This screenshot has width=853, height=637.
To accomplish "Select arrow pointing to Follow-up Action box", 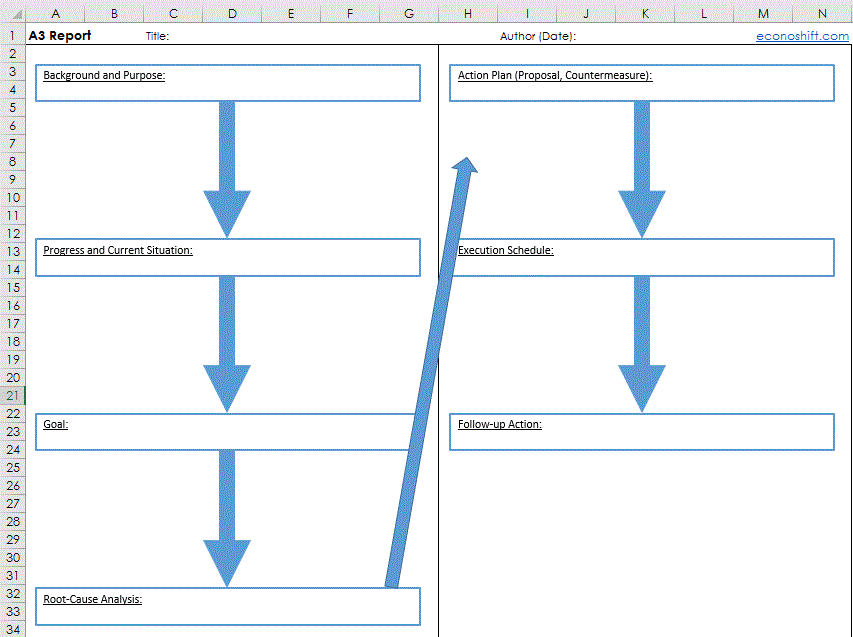I will pyautogui.click(x=642, y=344).
